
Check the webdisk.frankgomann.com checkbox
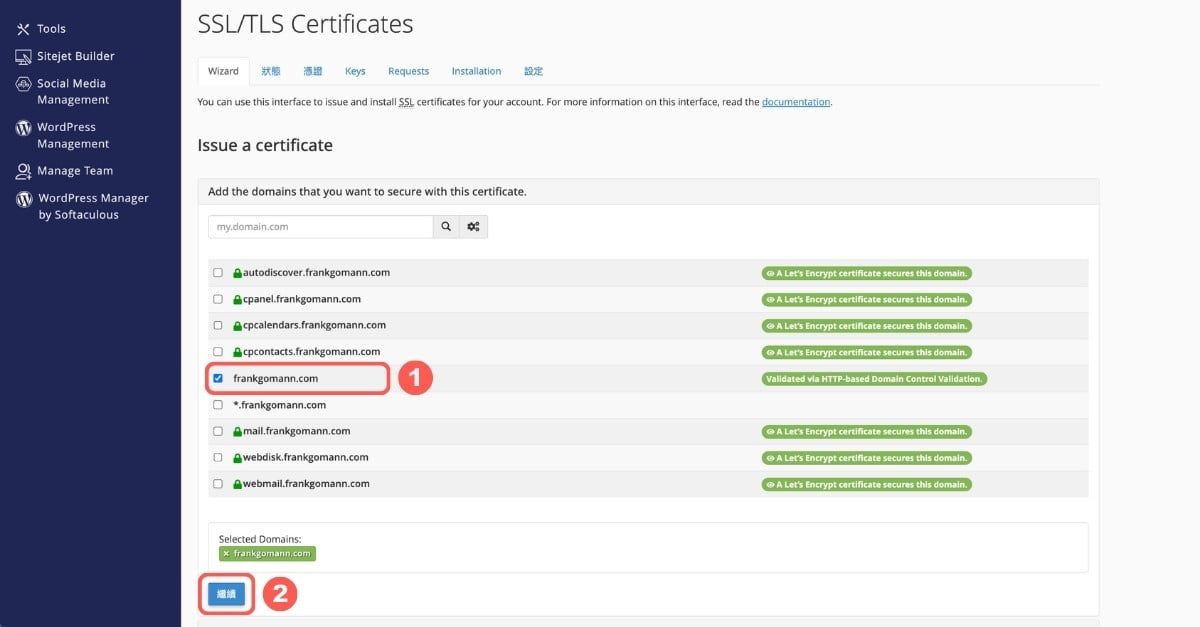(x=218, y=457)
